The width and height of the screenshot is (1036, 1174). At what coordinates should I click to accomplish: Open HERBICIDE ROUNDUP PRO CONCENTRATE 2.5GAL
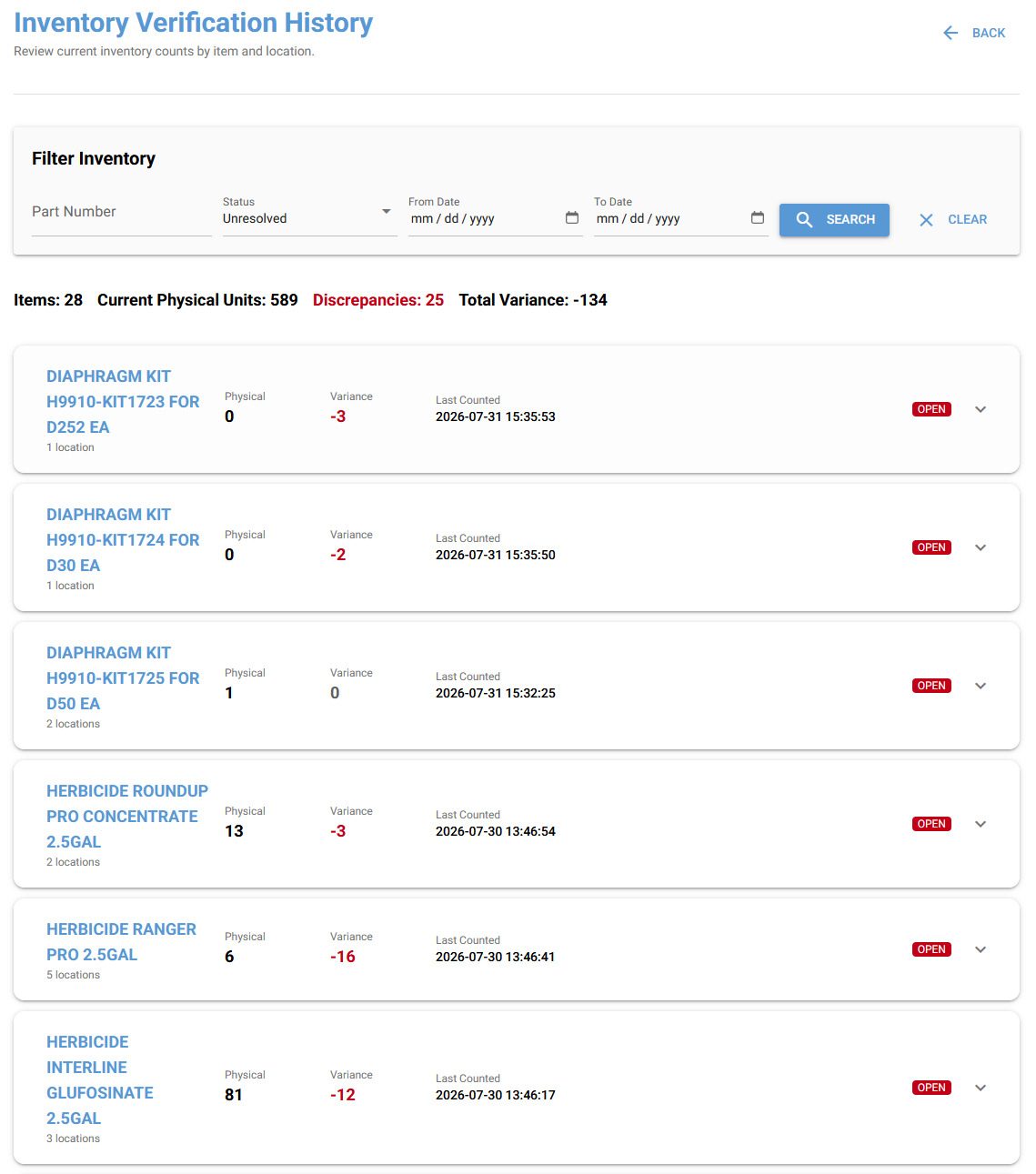click(127, 817)
